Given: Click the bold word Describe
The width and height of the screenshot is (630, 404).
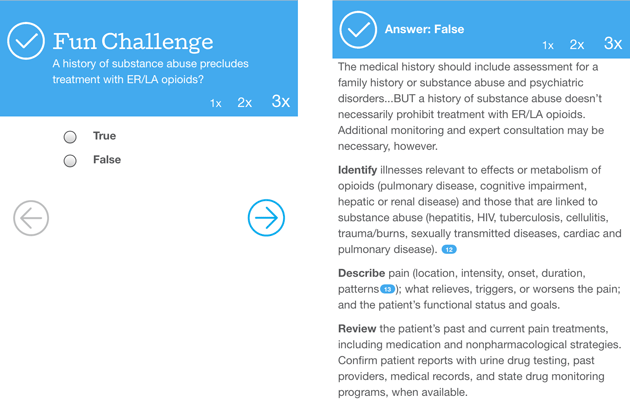Looking at the screenshot, I should tap(361, 273).
